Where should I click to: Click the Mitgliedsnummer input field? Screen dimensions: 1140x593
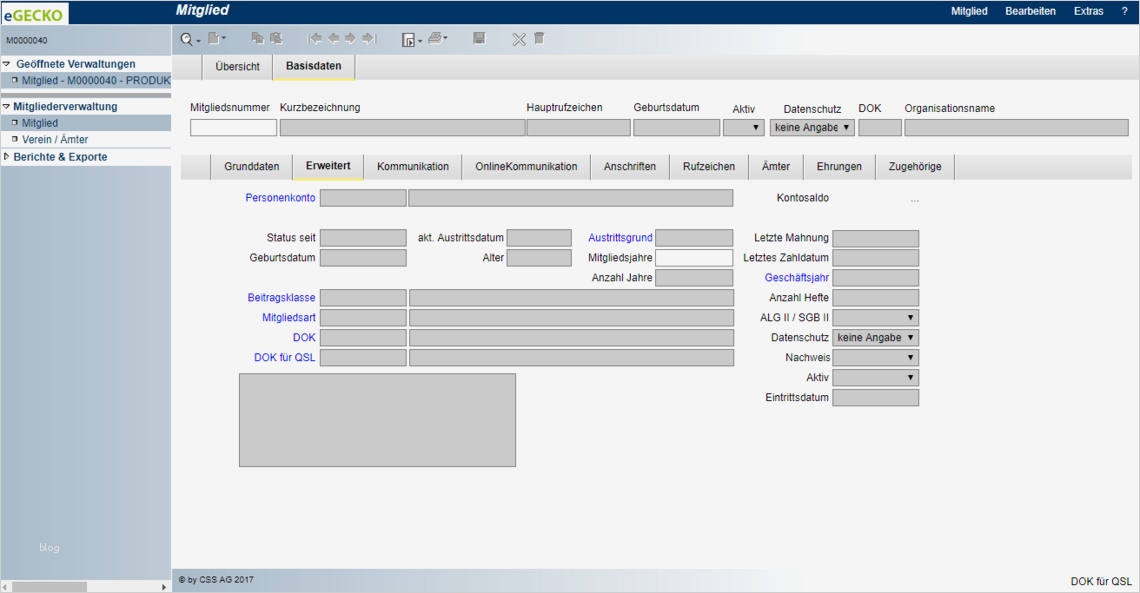click(233, 128)
